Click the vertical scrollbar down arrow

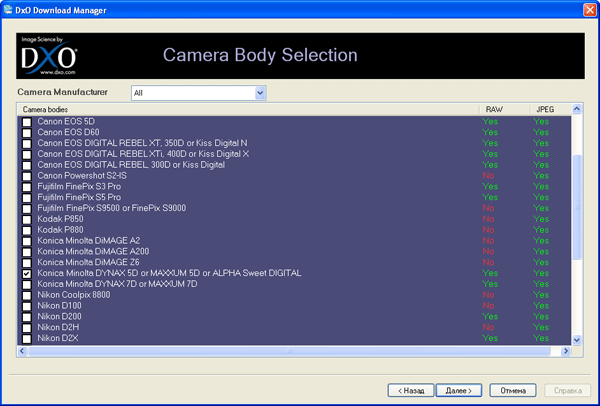point(577,340)
